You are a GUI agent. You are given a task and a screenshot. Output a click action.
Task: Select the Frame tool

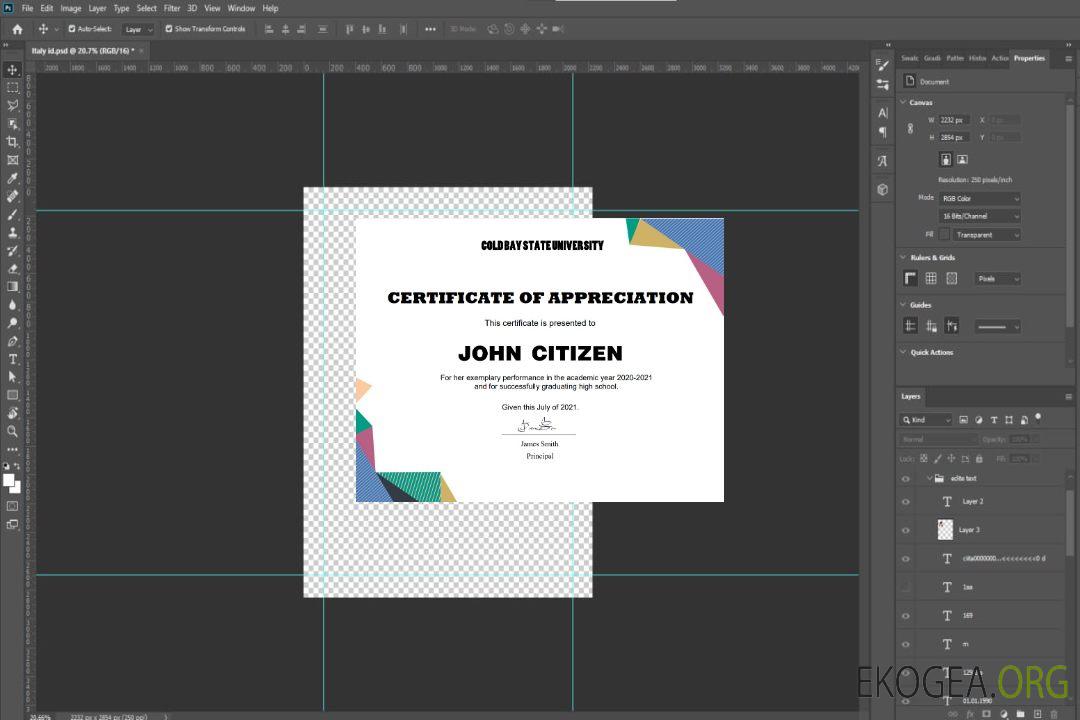(x=12, y=160)
